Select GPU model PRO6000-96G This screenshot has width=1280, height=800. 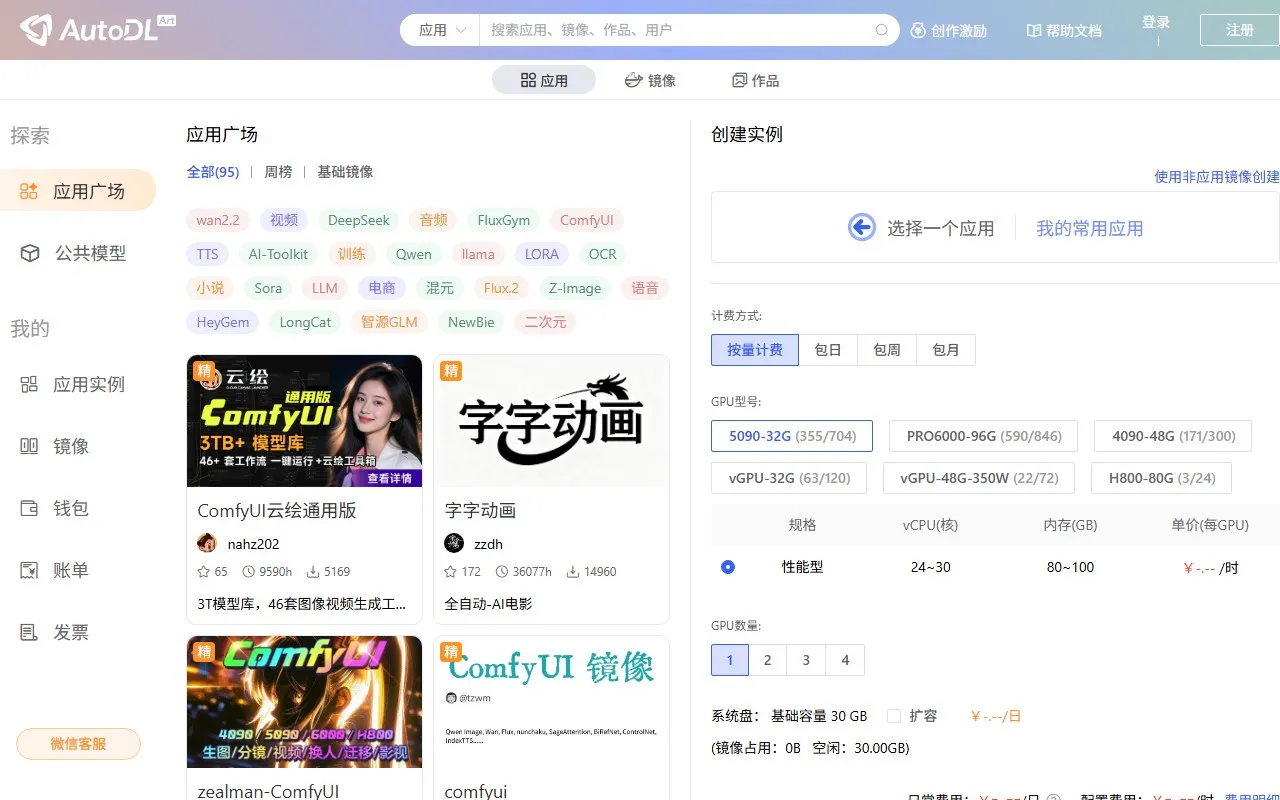pyautogui.click(x=982, y=436)
